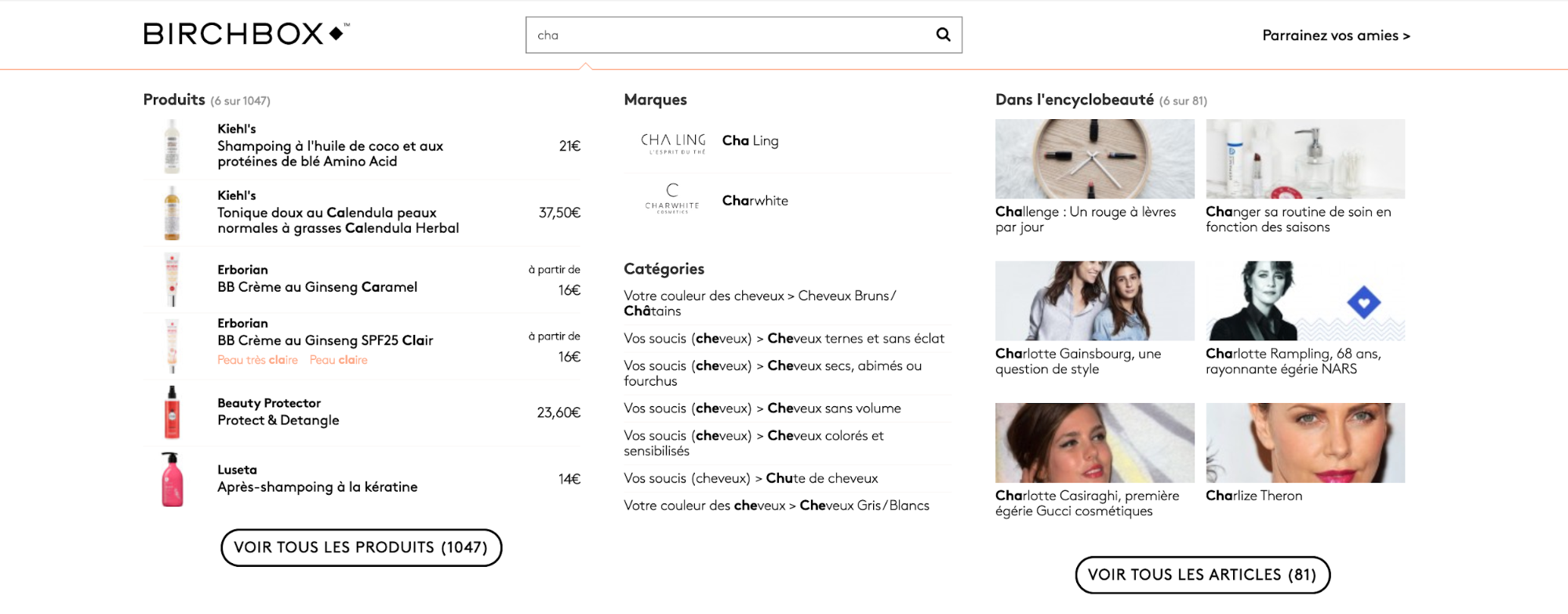Click the 21€ price of Kiehl's shampoo

coord(569,146)
